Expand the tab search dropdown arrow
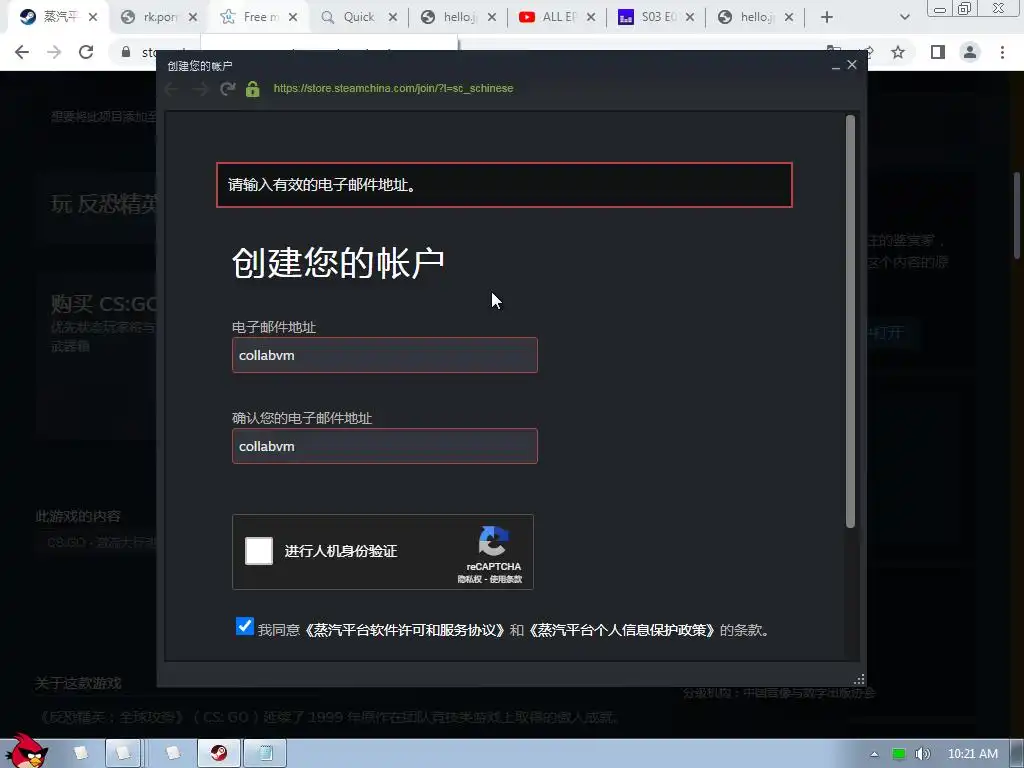Screen dimensions: 1024x768 click(x=904, y=17)
